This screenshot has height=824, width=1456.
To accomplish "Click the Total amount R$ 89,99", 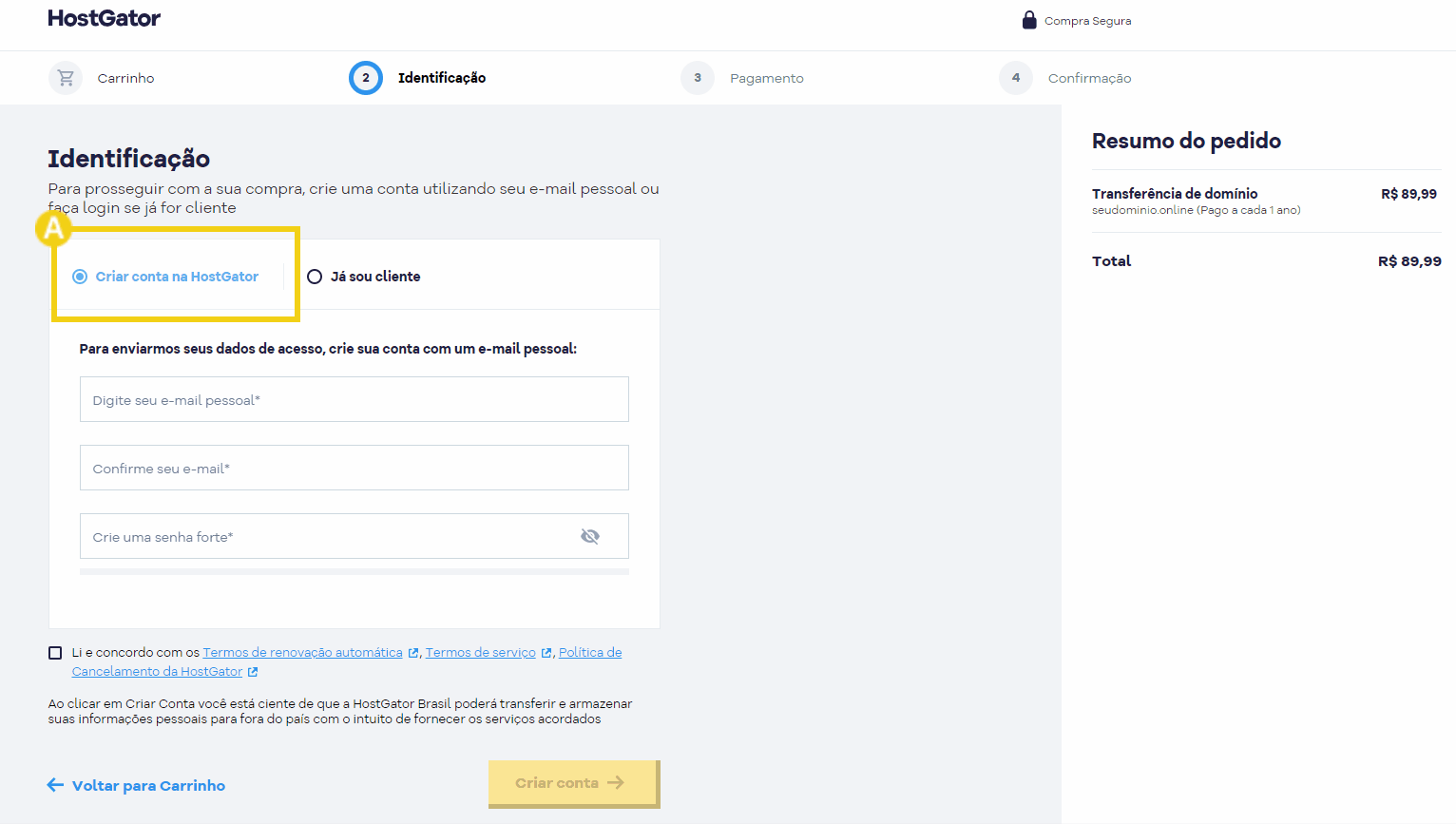I will click(x=1409, y=261).
